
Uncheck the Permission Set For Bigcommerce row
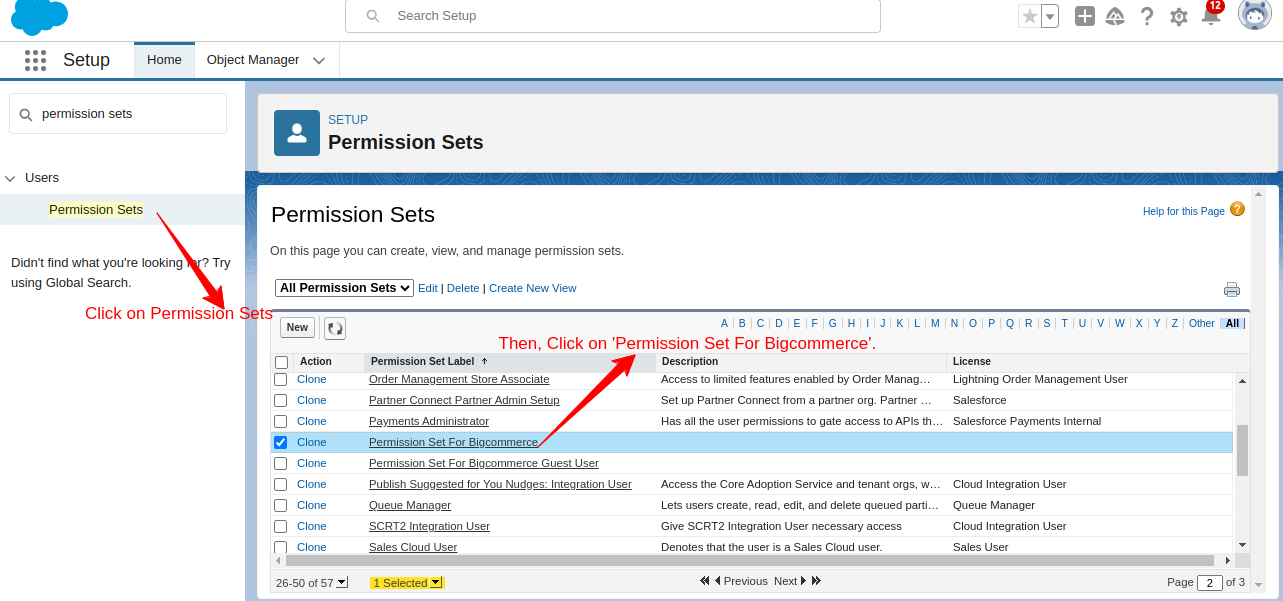(x=281, y=443)
